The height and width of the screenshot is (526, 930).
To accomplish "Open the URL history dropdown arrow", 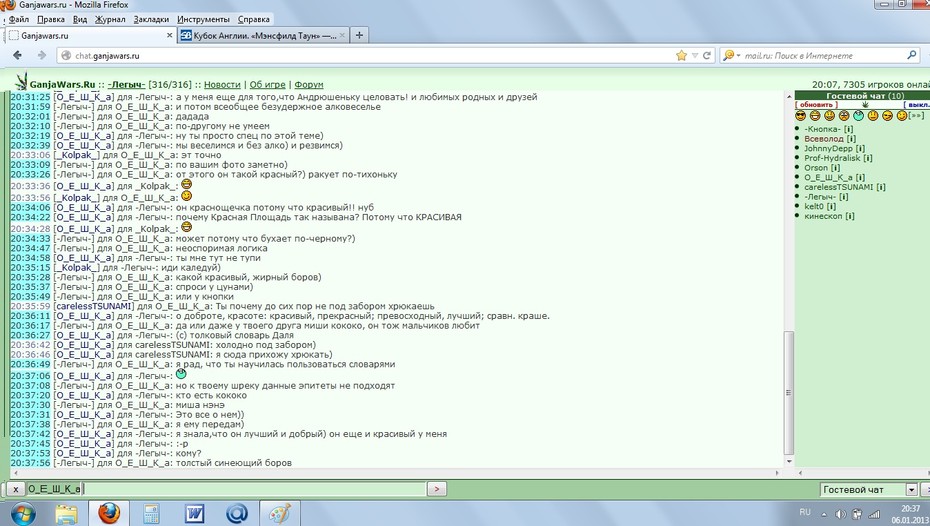I will pos(695,56).
